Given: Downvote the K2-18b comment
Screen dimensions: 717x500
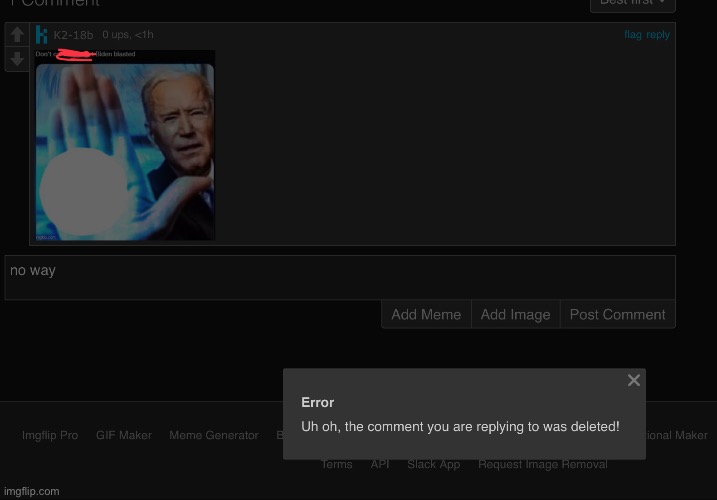Looking at the screenshot, I should point(17,59).
